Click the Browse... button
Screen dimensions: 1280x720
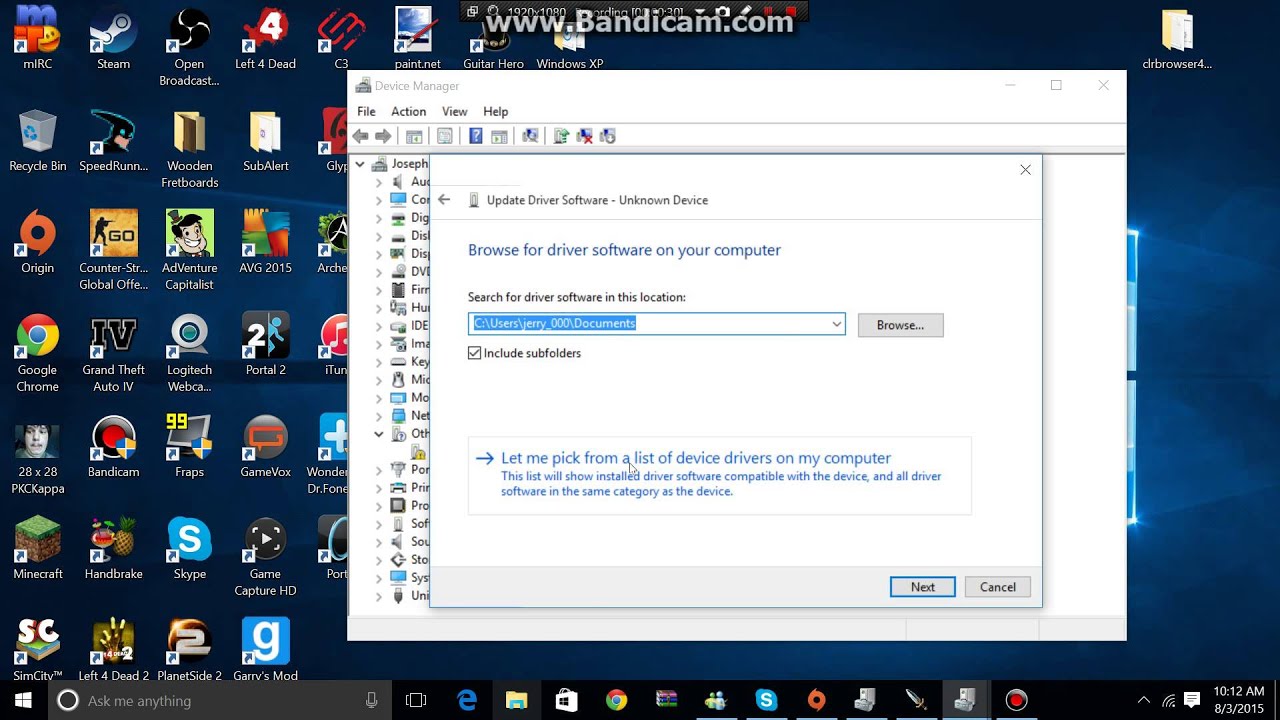pos(900,325)
